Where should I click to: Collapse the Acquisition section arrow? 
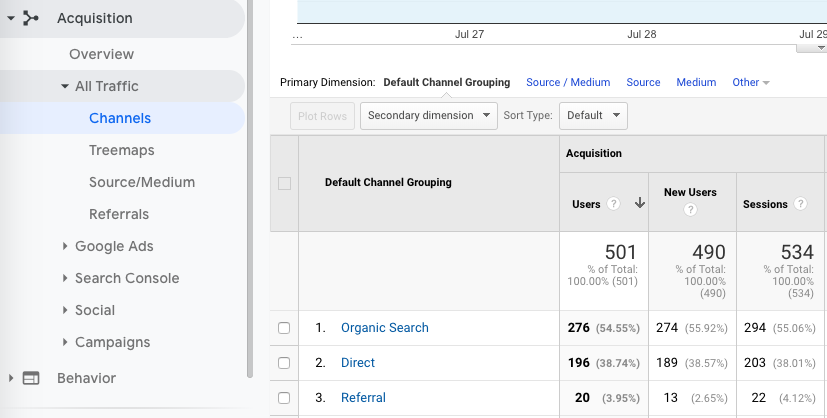11,18
